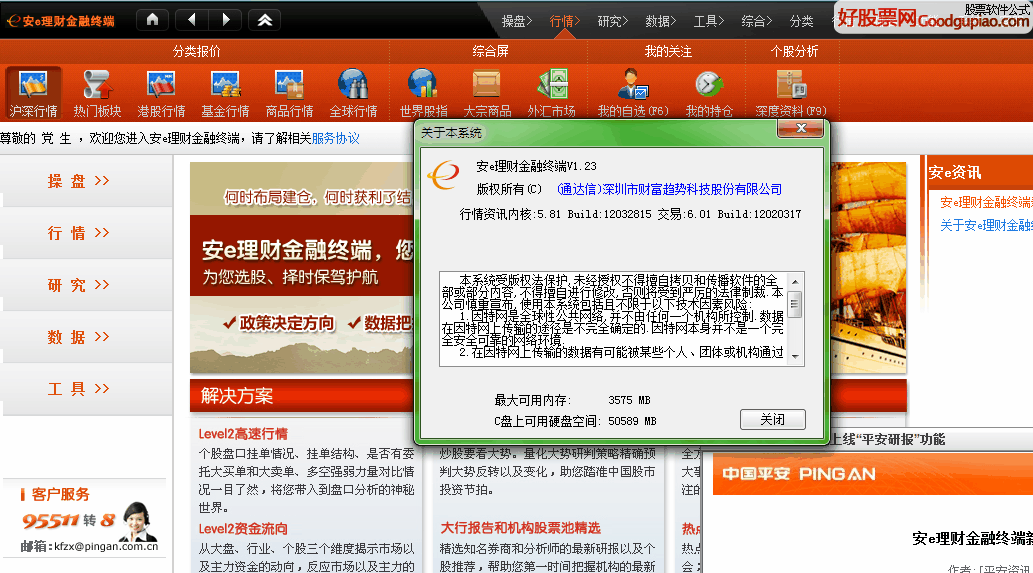
Task: Open 世界股指 toolbar icon
Action: pos(423,93)
